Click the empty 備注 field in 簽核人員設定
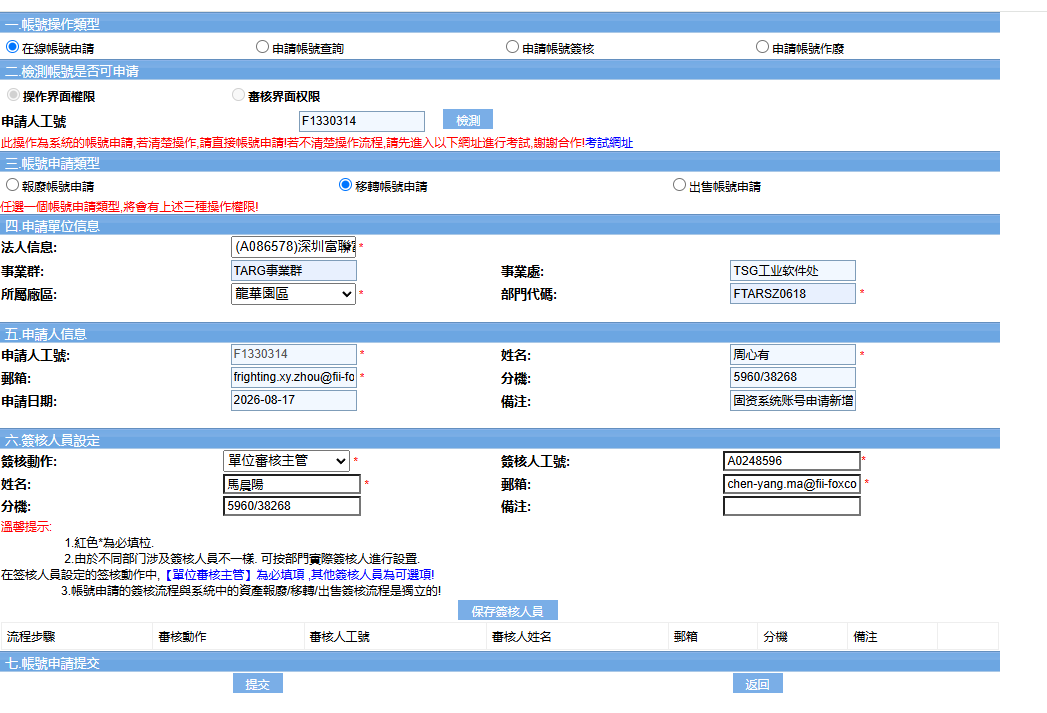 (x=791, y=506)
